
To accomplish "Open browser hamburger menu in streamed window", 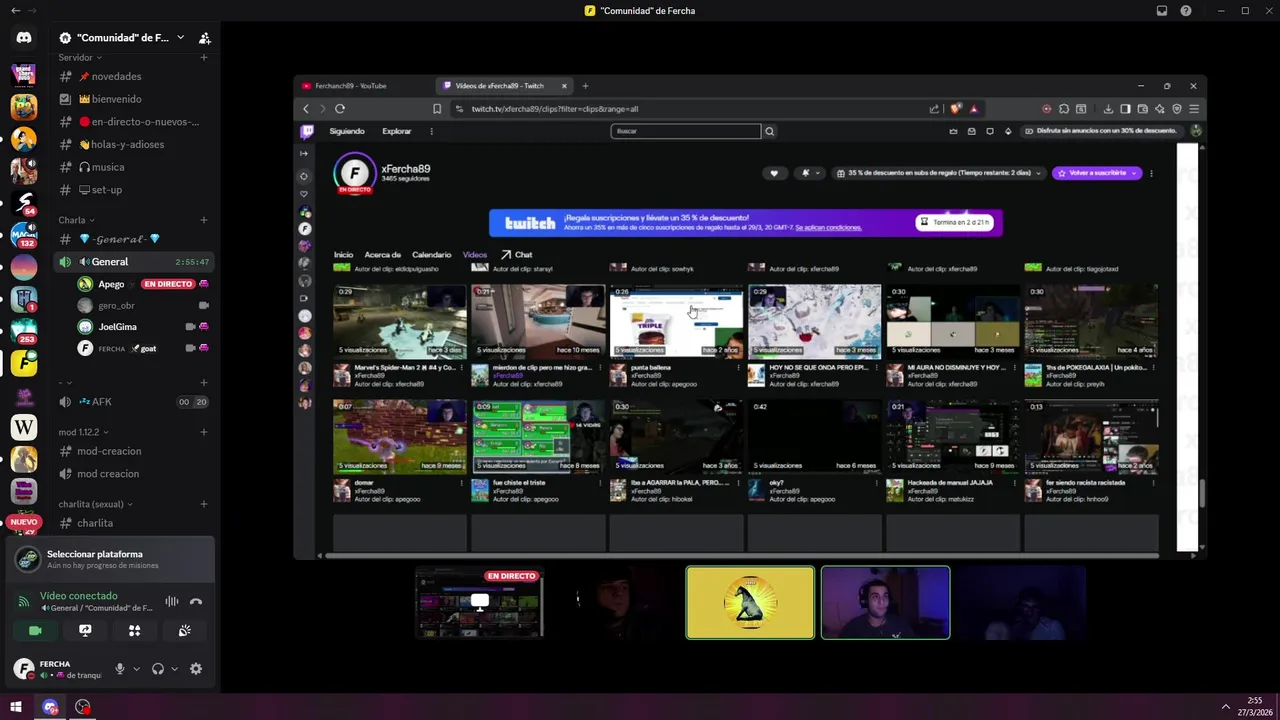I will click(1194, 109).
